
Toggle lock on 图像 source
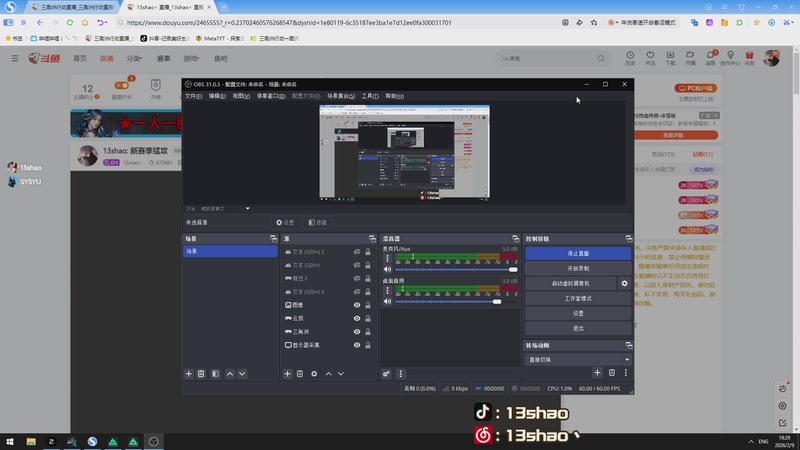click(368, 305)
